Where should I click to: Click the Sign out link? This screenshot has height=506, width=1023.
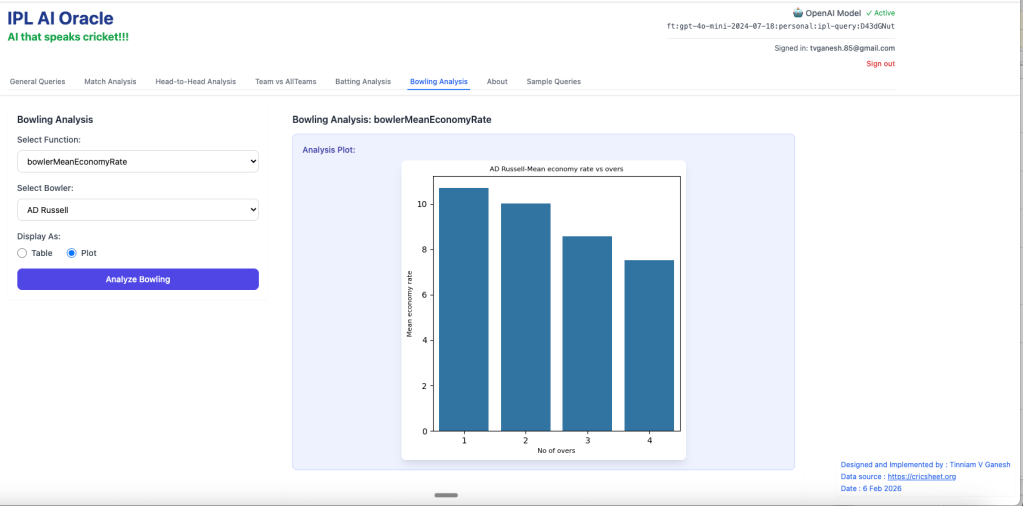point(880,64)
